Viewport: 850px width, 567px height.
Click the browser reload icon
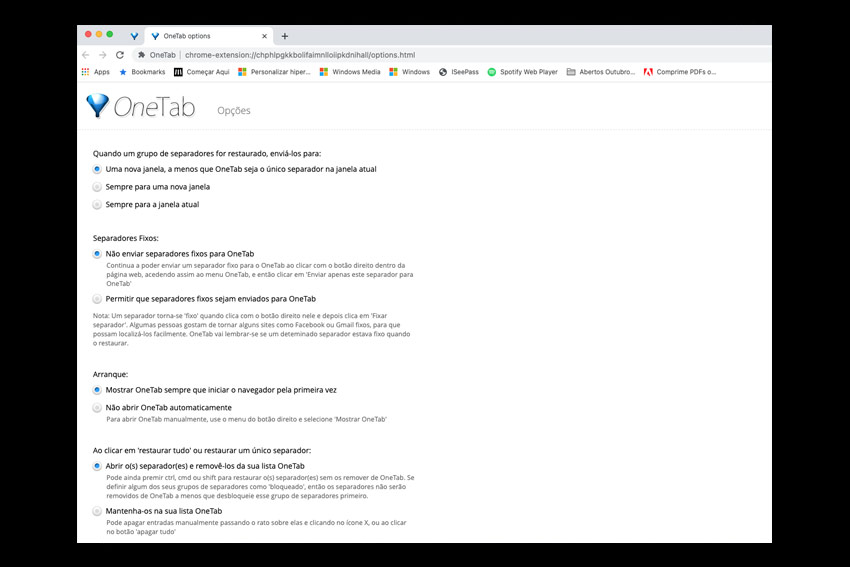click(x=120, y=55)
